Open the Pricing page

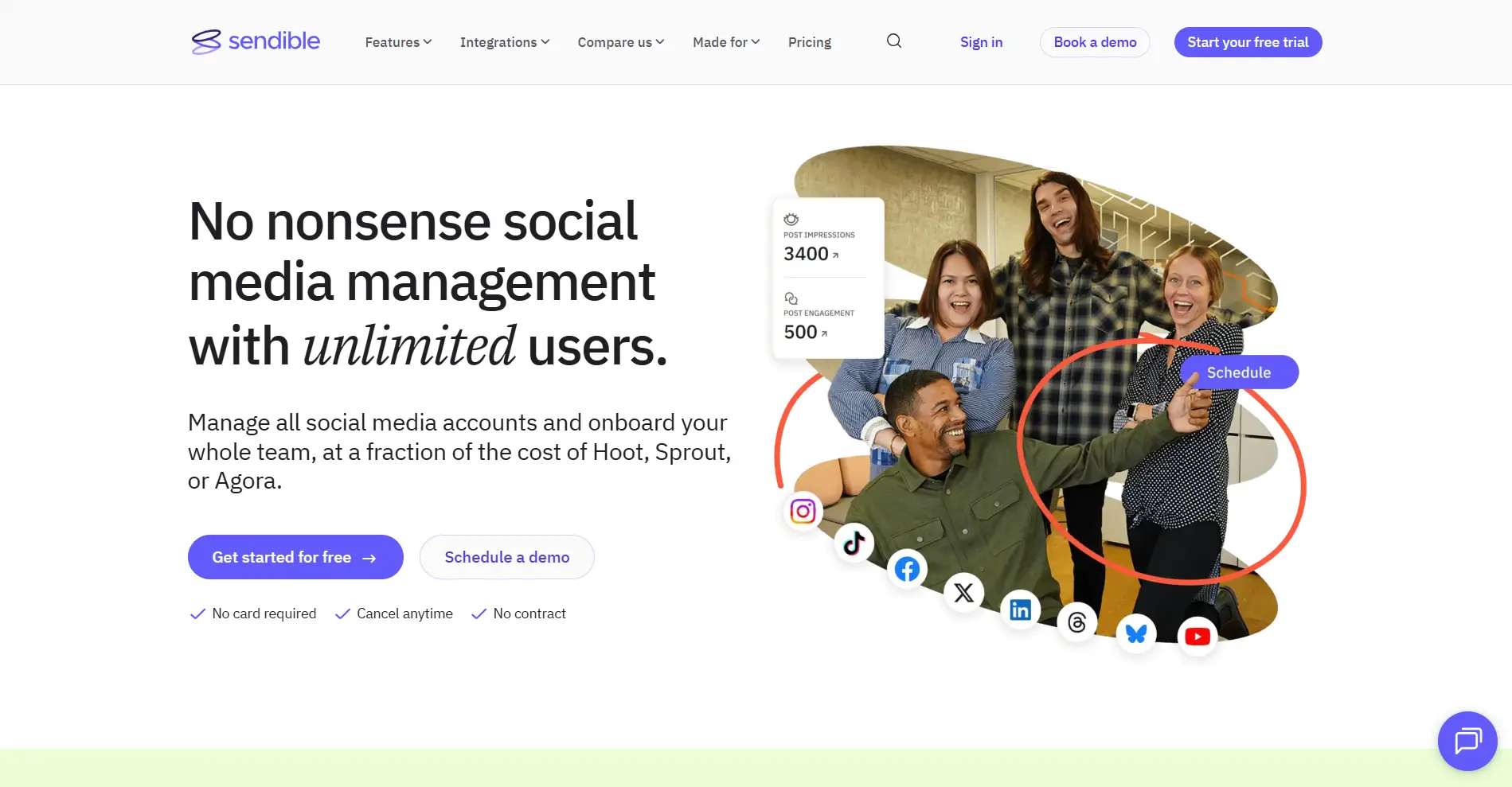click(810, 42)
